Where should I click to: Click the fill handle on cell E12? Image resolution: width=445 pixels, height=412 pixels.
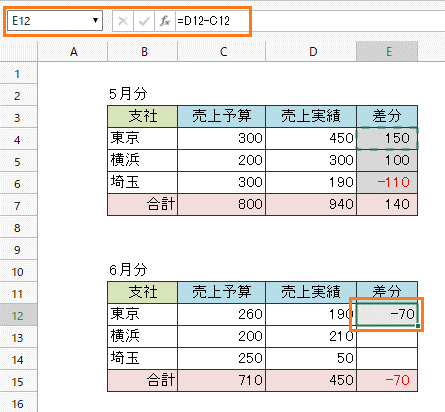[x=418, y=326]
